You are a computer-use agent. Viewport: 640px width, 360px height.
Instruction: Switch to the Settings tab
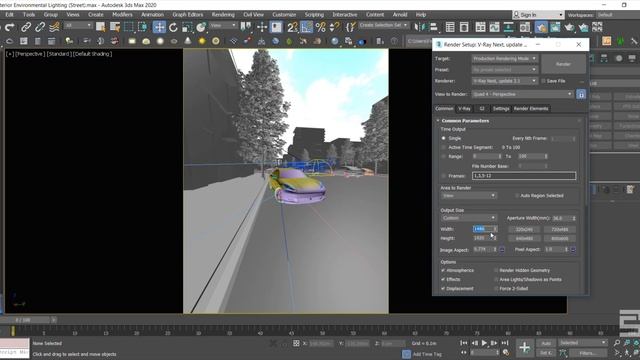coord(501,109)
